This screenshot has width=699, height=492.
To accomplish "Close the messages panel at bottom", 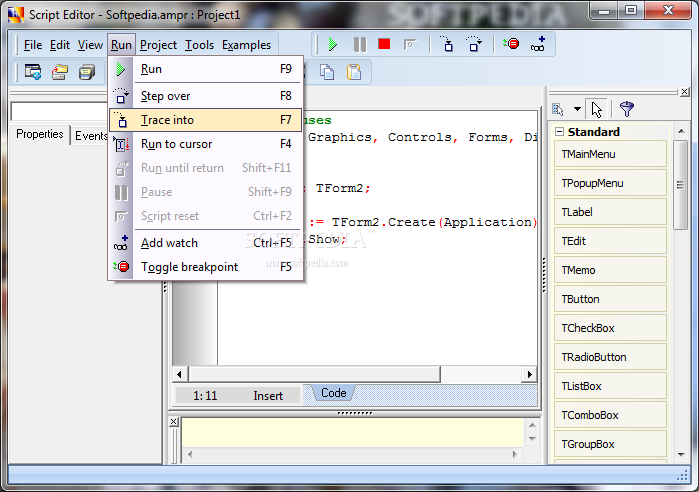I will [x=174, y=422].
